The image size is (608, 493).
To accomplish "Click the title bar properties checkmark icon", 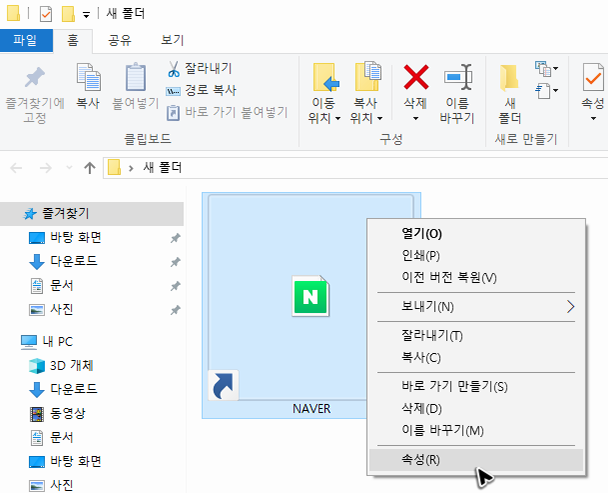I will [46, 14].
